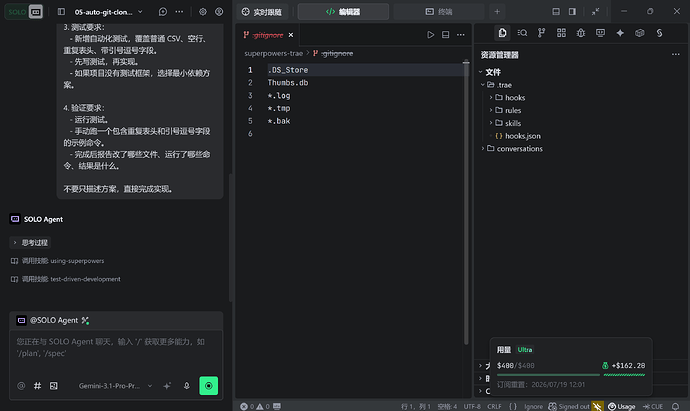Open the Explorer files icon

tap(502, 33)
